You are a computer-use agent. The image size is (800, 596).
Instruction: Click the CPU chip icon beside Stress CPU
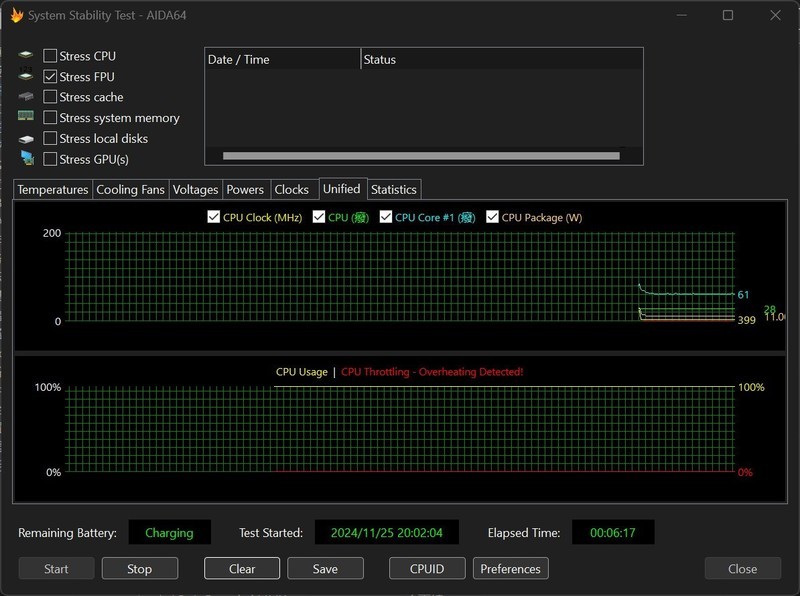point(26,56)
